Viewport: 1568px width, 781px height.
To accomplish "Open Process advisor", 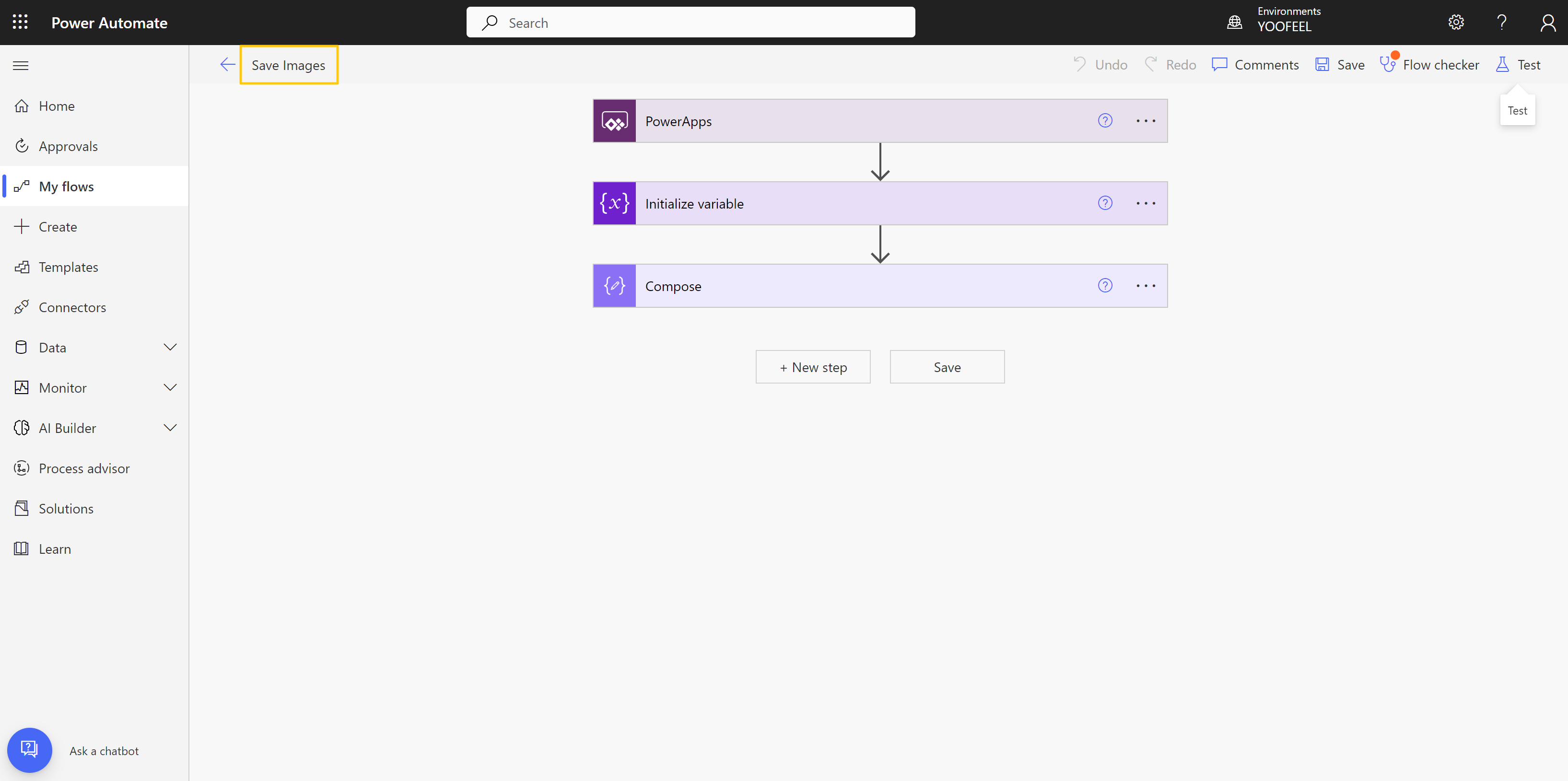I will click(x=94, y=468).
